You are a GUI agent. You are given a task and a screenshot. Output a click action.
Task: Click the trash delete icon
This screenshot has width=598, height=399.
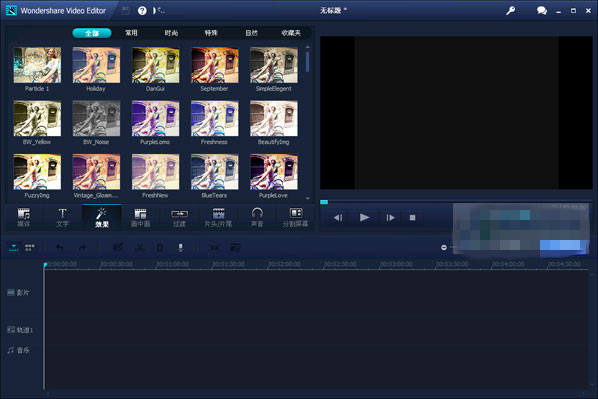pos(160,248)
